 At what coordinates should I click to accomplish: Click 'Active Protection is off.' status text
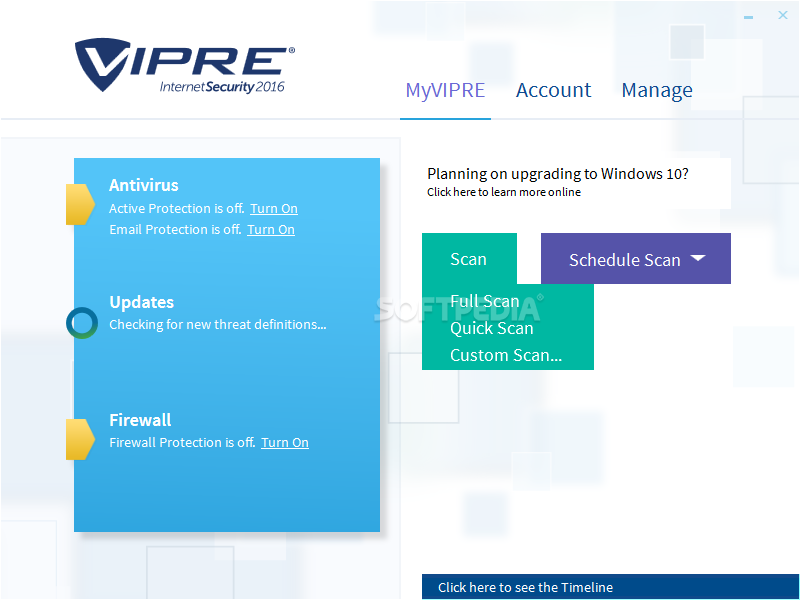coord(177,209)
